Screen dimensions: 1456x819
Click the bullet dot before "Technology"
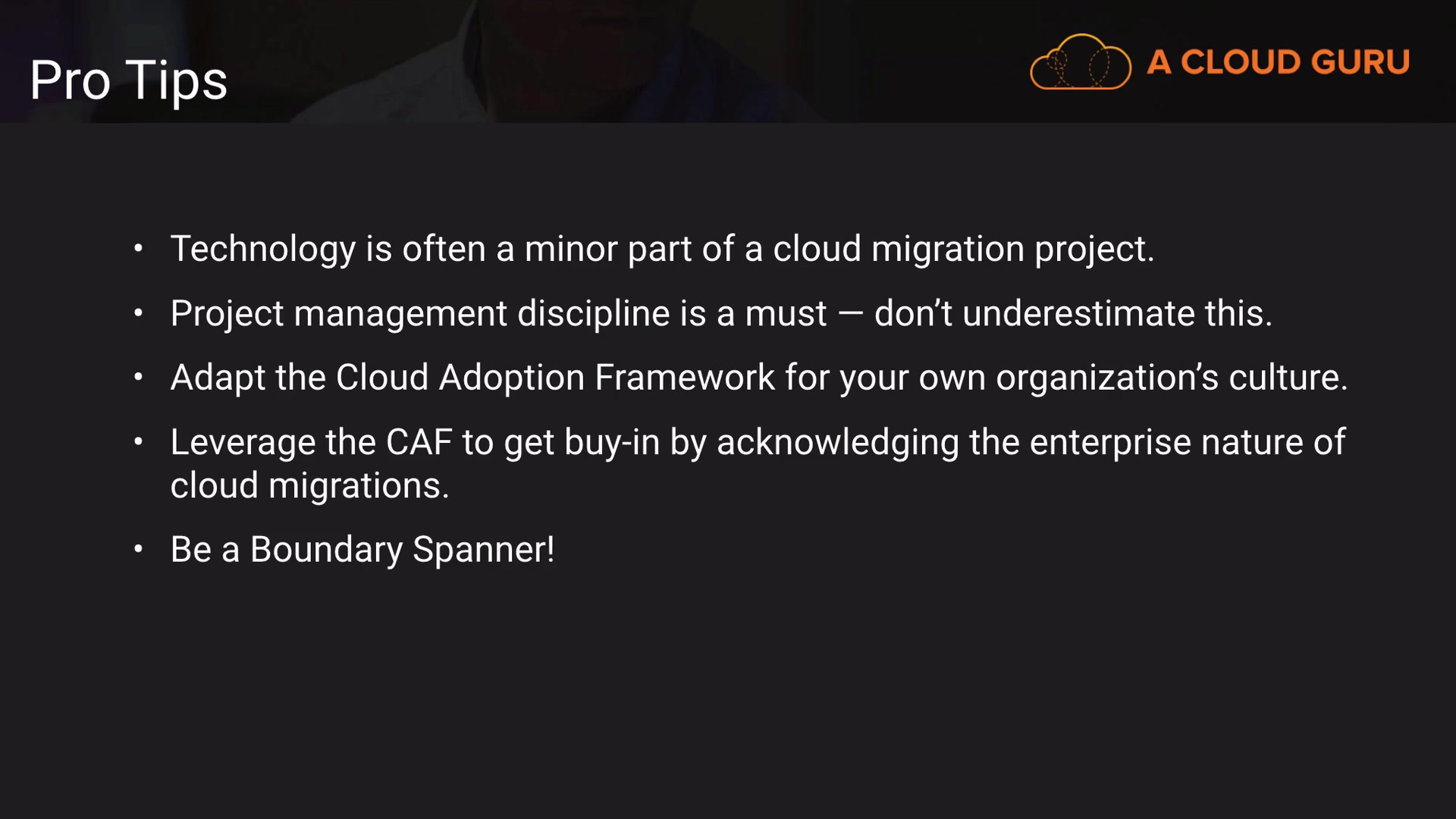point(138,249)
